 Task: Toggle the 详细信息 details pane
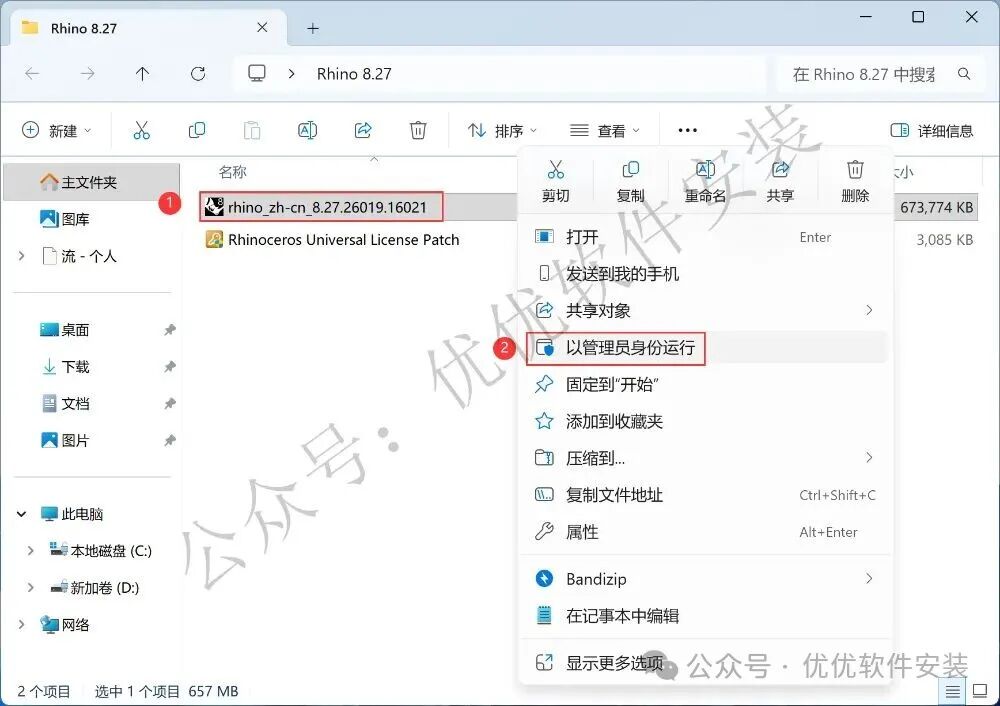pyautogui.click(x=931, y=131)
